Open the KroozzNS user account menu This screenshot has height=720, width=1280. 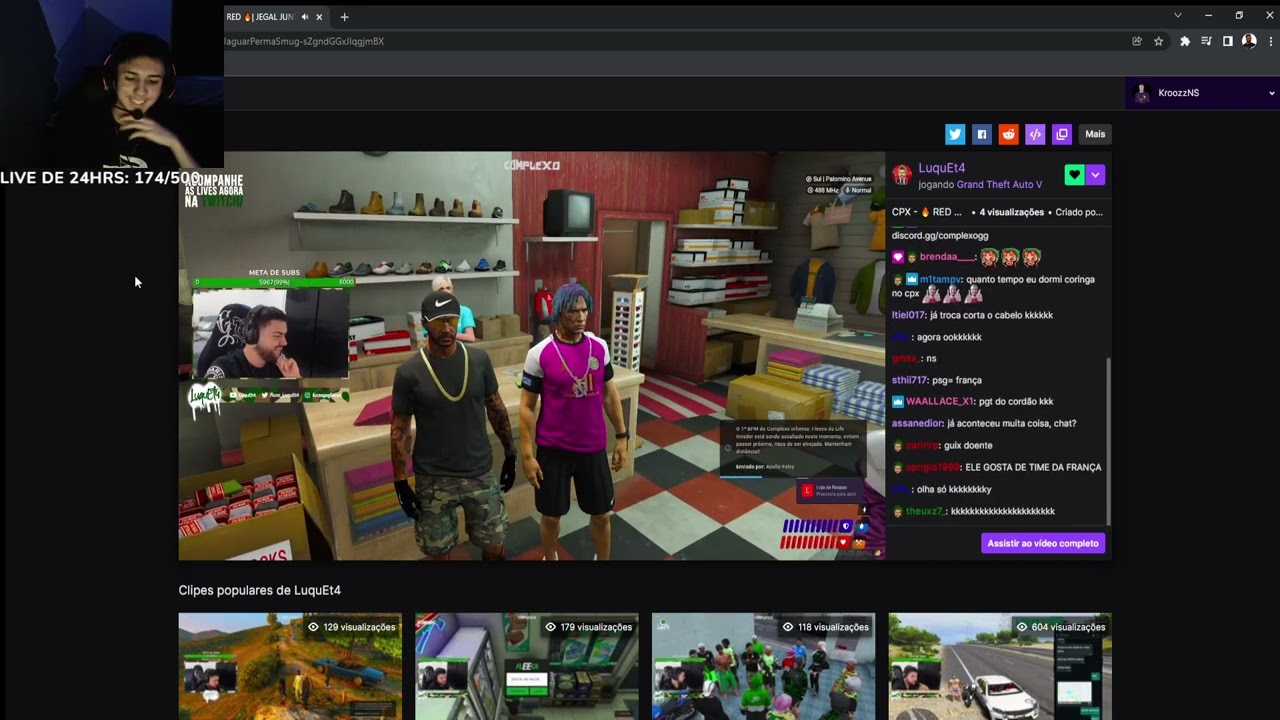pos(1202,93)
